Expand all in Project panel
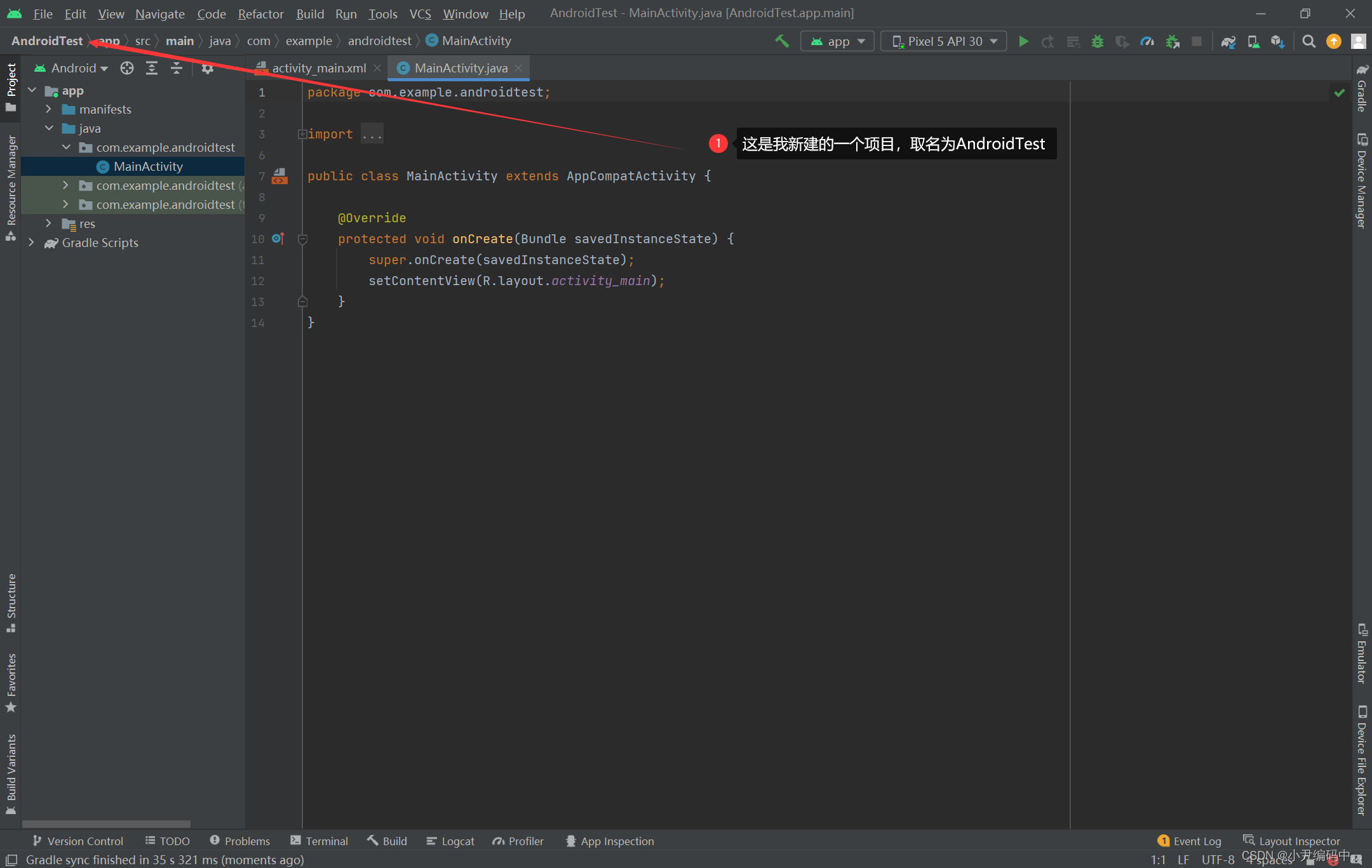The image size is (1372, 868). pos(152,68)
